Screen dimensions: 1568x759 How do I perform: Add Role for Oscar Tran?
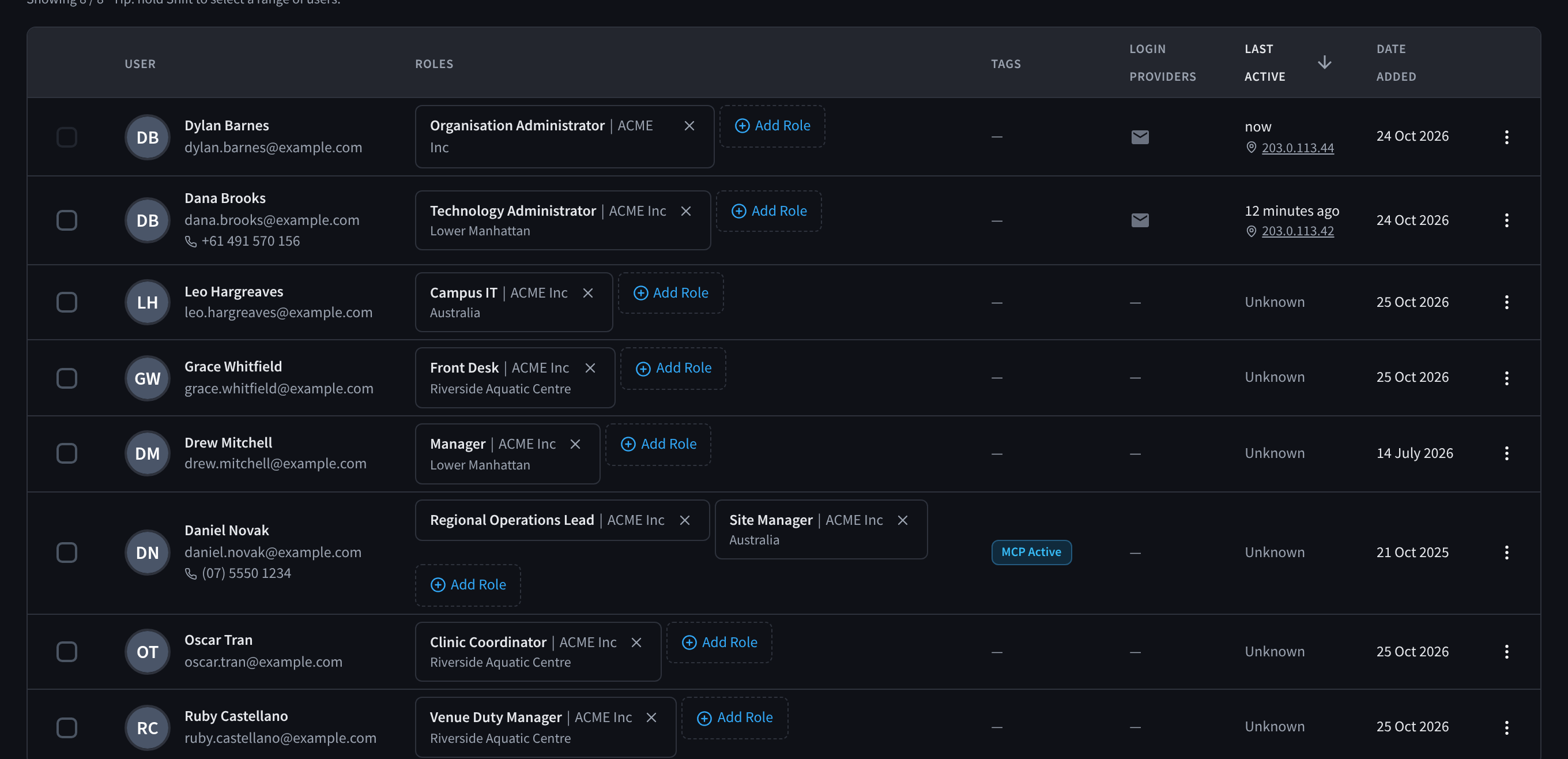pos(719,642)
